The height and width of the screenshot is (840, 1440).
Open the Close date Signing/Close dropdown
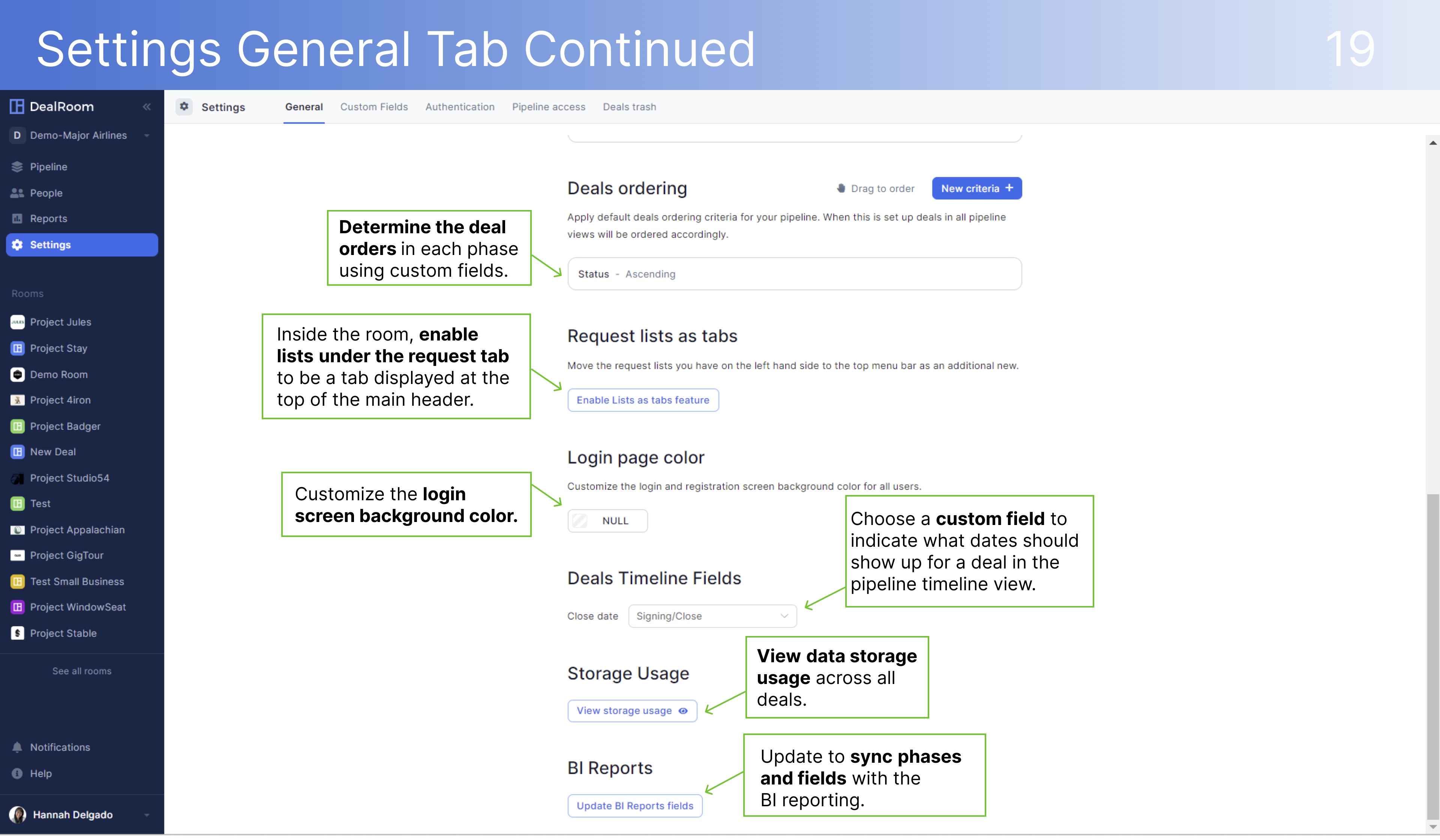pyautogui.click(x=712, y=616)
